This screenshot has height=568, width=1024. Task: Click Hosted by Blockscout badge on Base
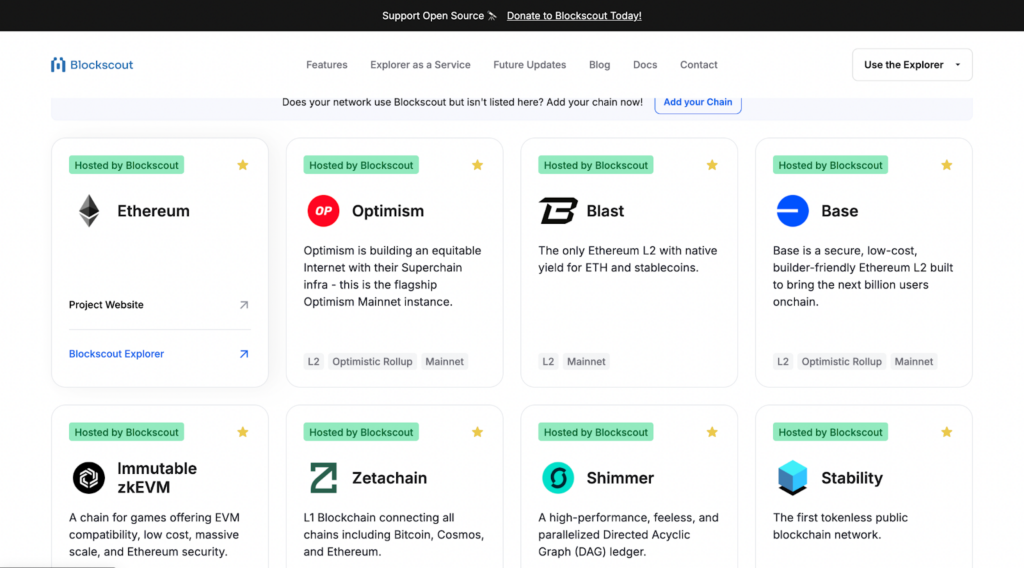click(830, 165)
